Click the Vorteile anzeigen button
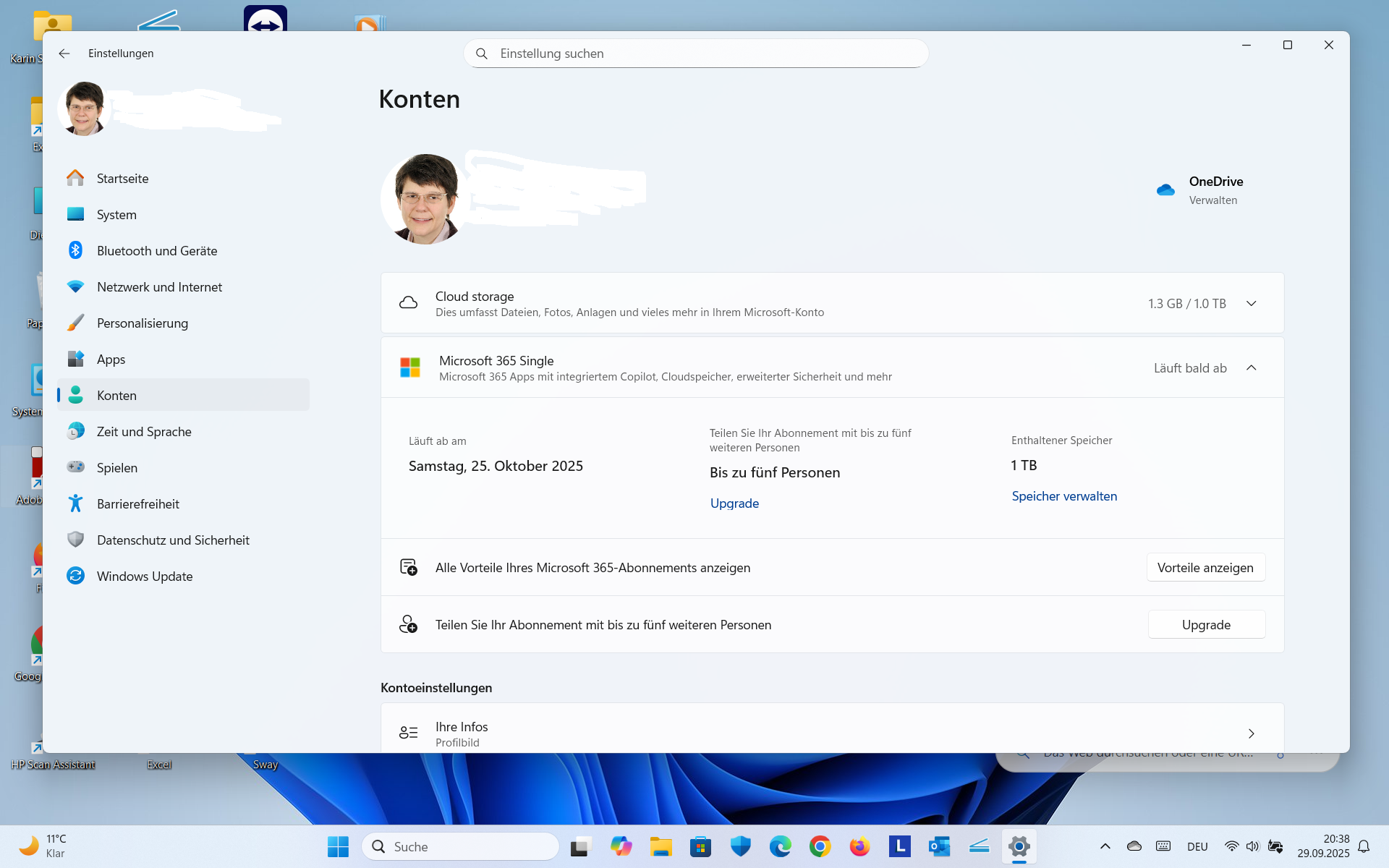This screenshot has width=1389, height=868. coord(1205,567)
